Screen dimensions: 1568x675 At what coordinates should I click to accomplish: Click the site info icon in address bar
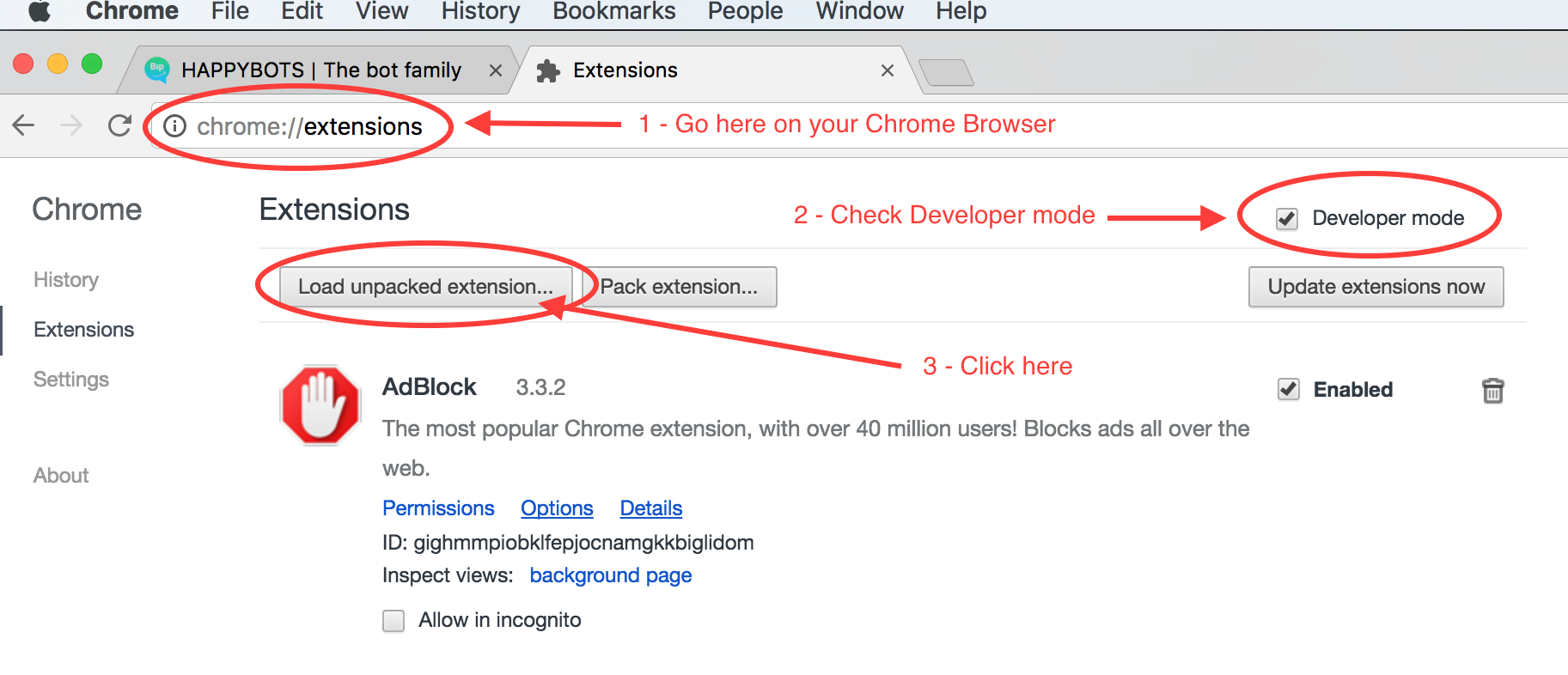[175, 126]
